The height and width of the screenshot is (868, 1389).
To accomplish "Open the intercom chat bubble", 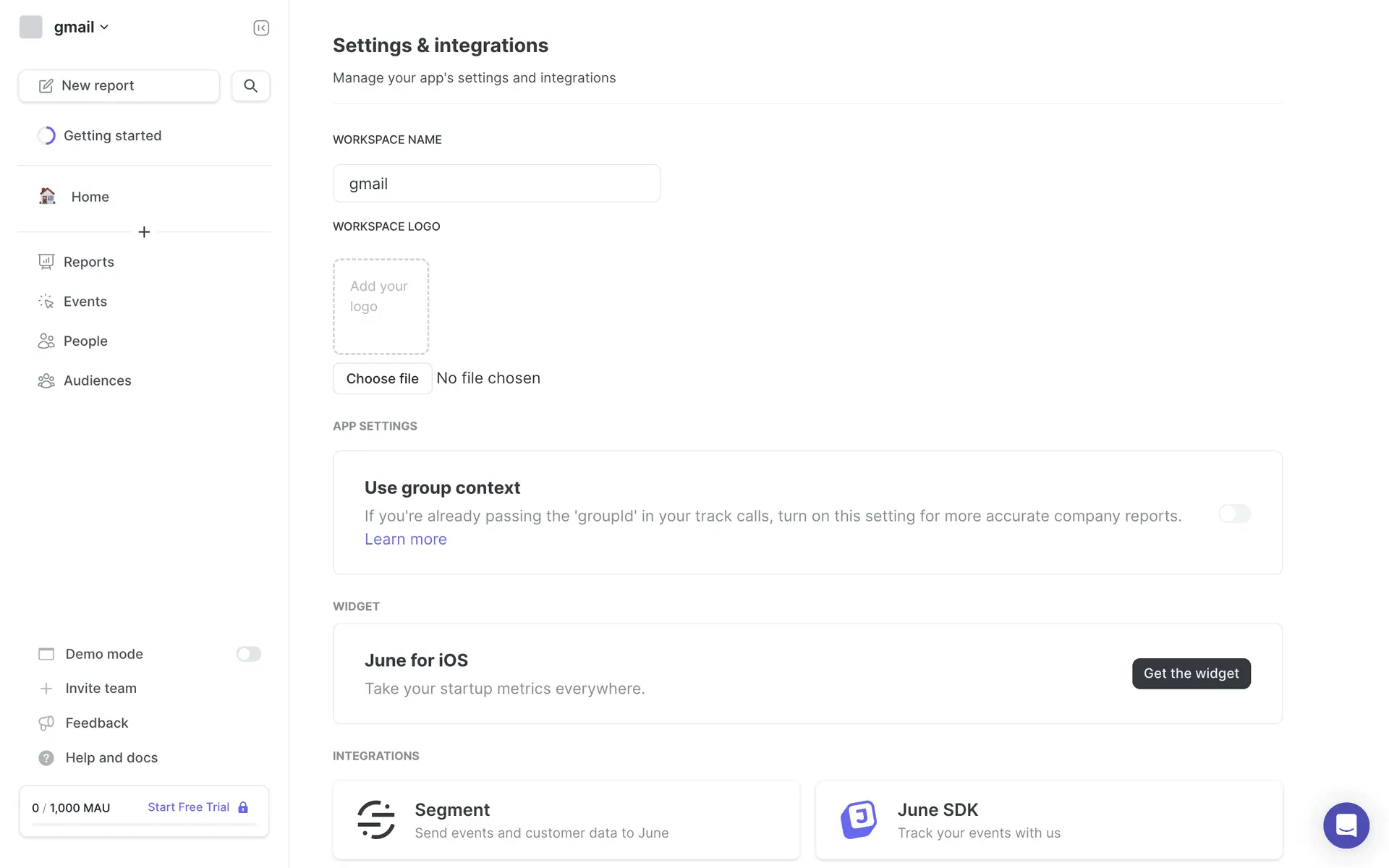I will 1346,825.
